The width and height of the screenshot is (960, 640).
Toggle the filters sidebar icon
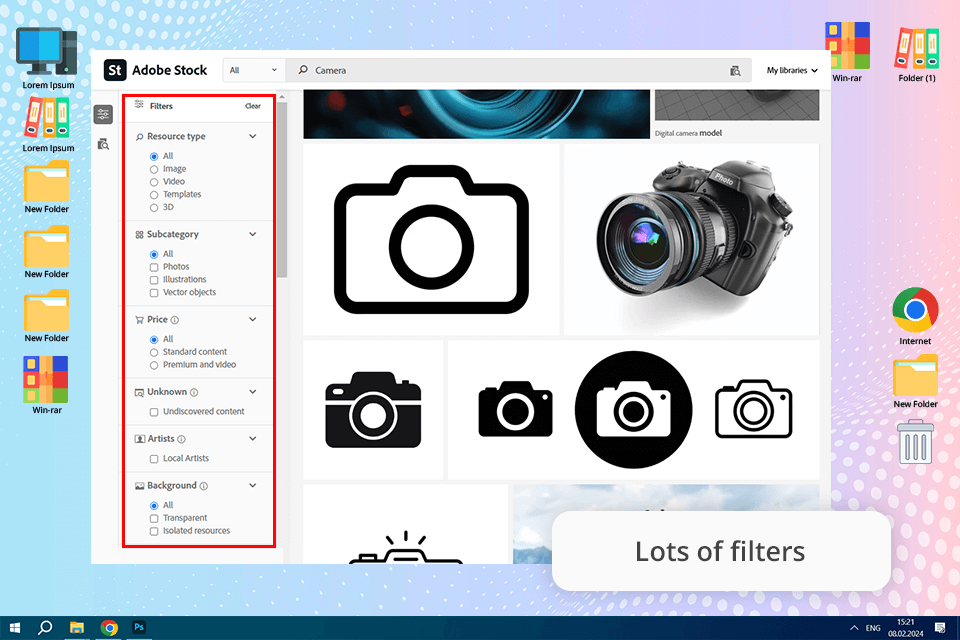click(103, 115)
